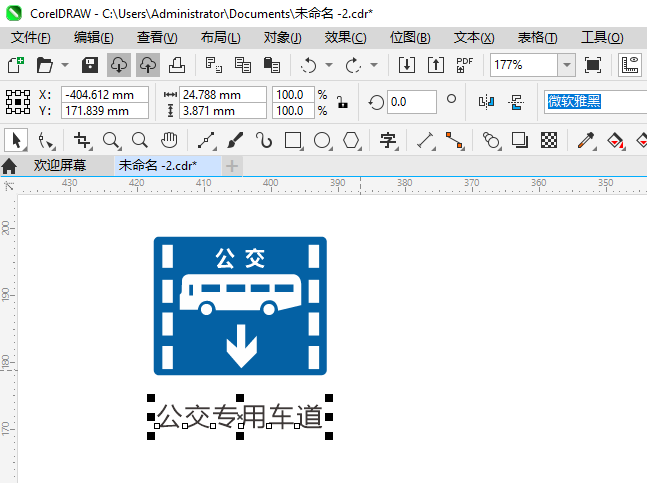Viewport: 647px width, 483px height.
Task: Select the Freehand curve tool
Action: [206, 141]
